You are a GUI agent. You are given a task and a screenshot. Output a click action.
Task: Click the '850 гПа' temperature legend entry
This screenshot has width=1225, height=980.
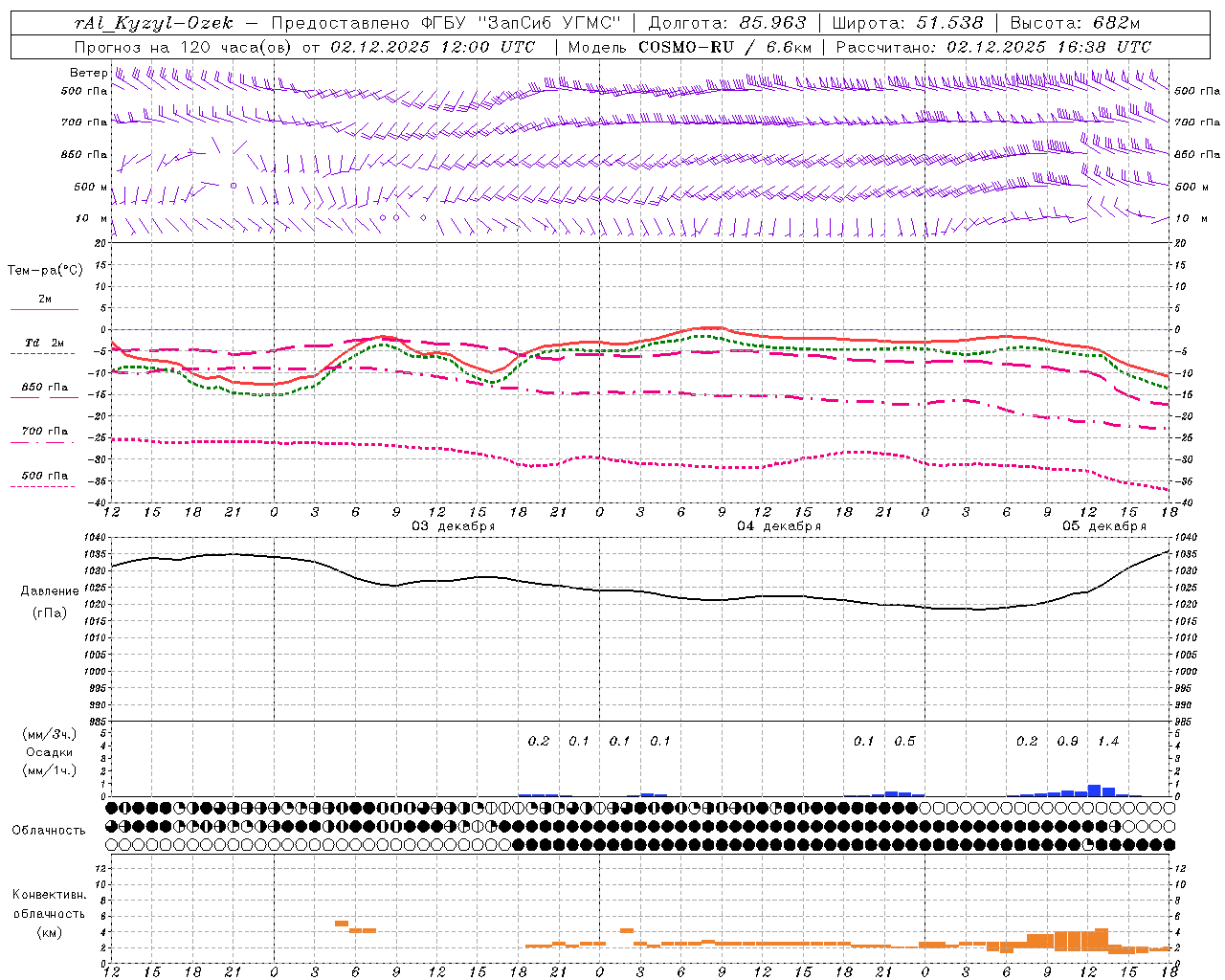(45, 388)
